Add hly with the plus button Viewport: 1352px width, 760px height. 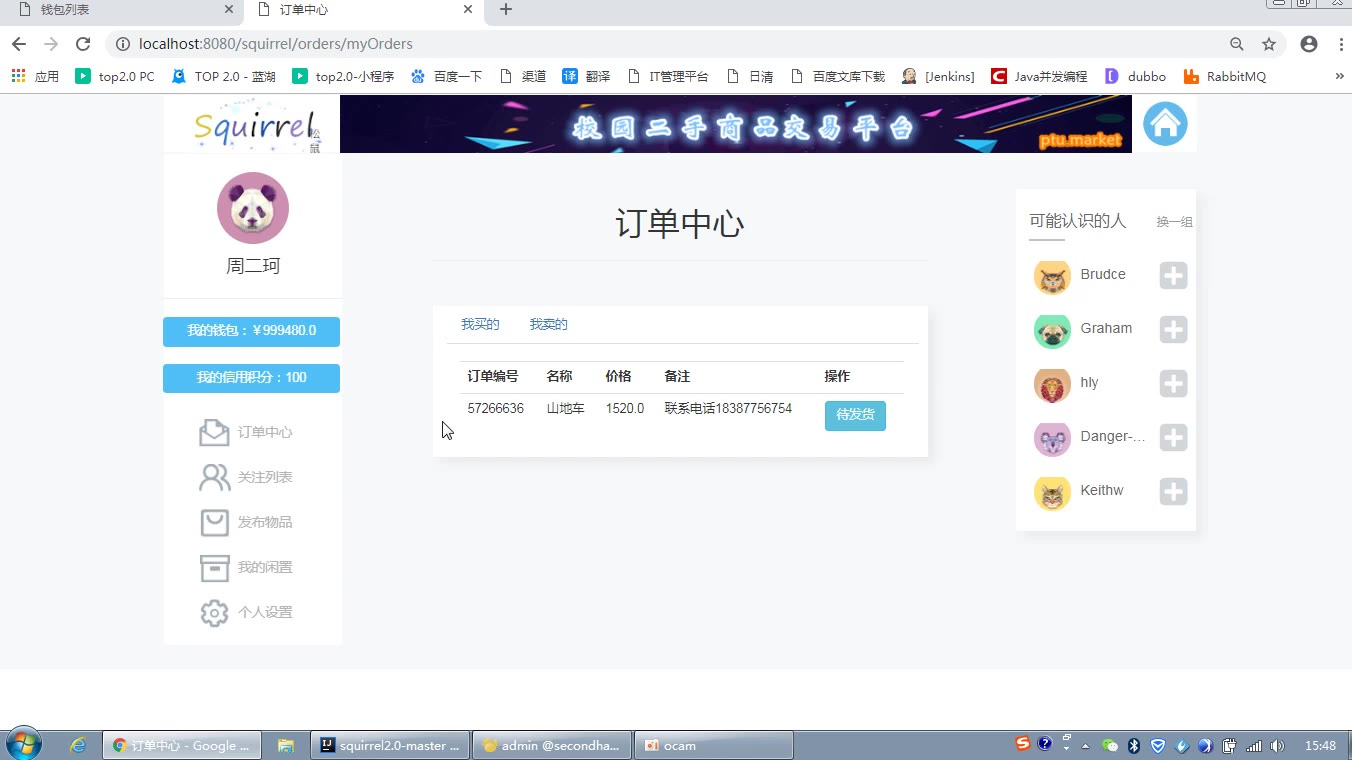click(1173, 383)
